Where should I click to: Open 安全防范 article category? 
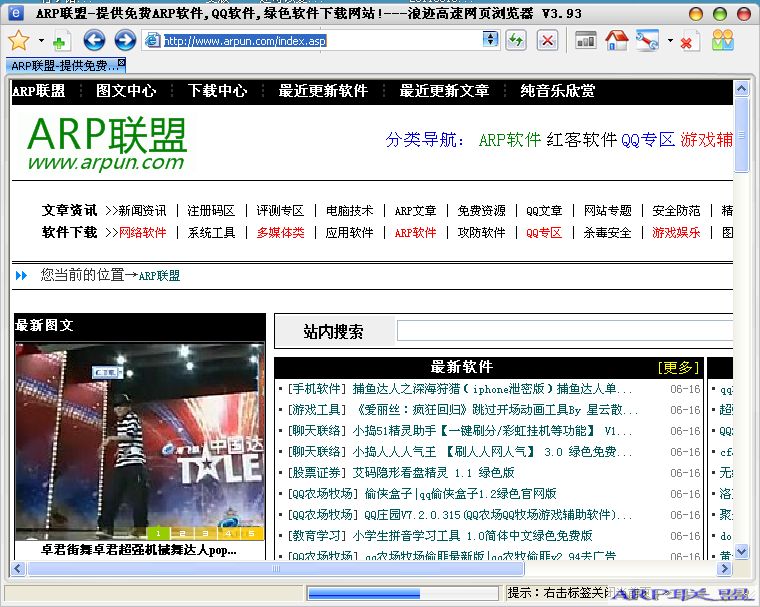point(676,210)
